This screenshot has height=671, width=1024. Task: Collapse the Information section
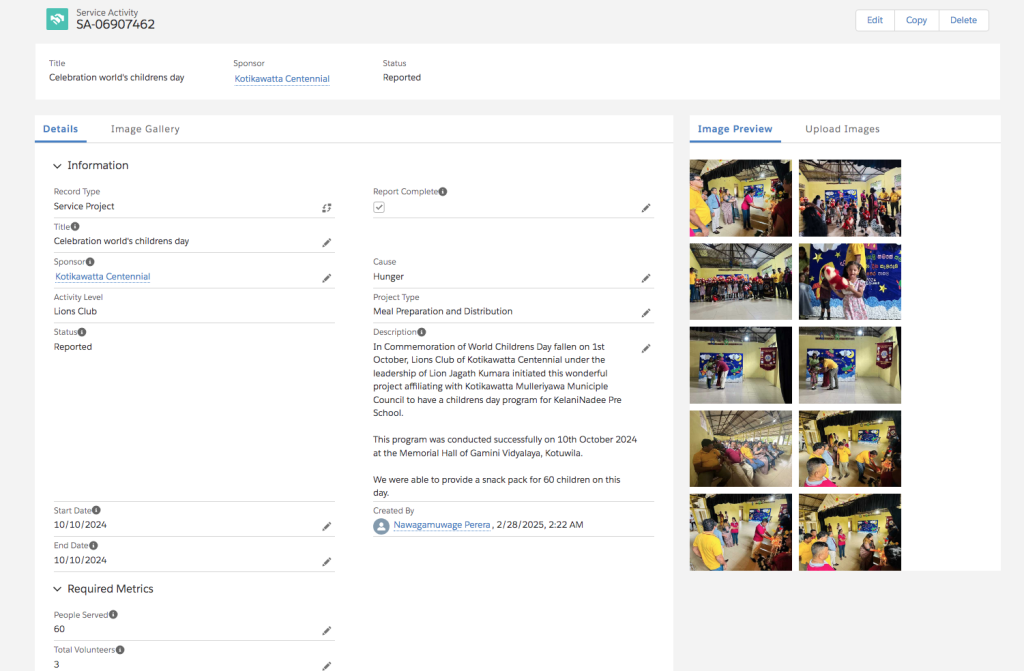(57, 166)
